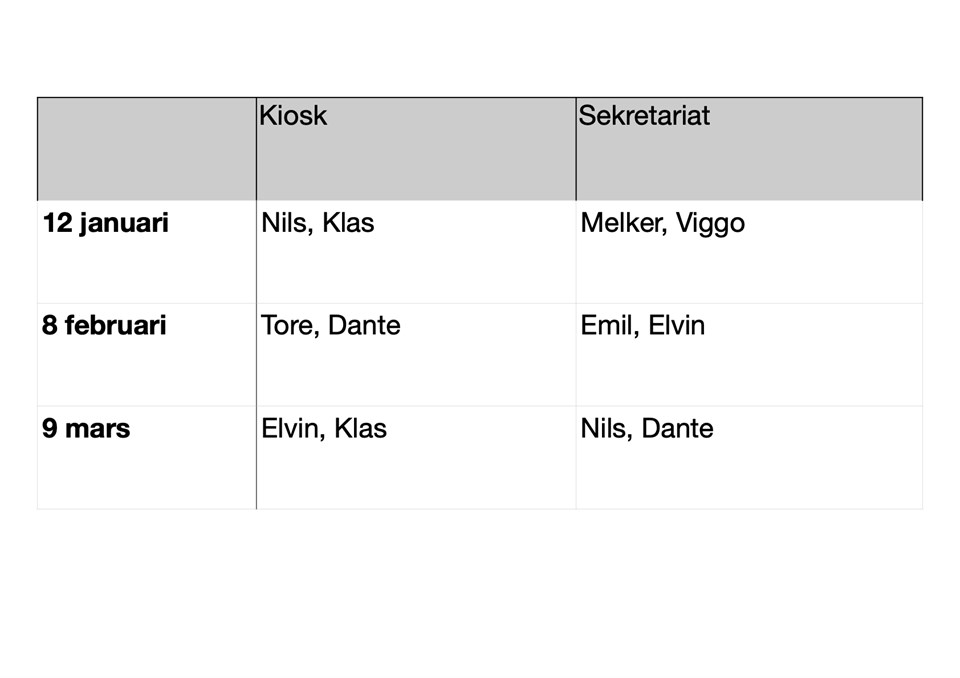
Task: Select the "Sekretariat" column header
Action: tap(644, 116)
